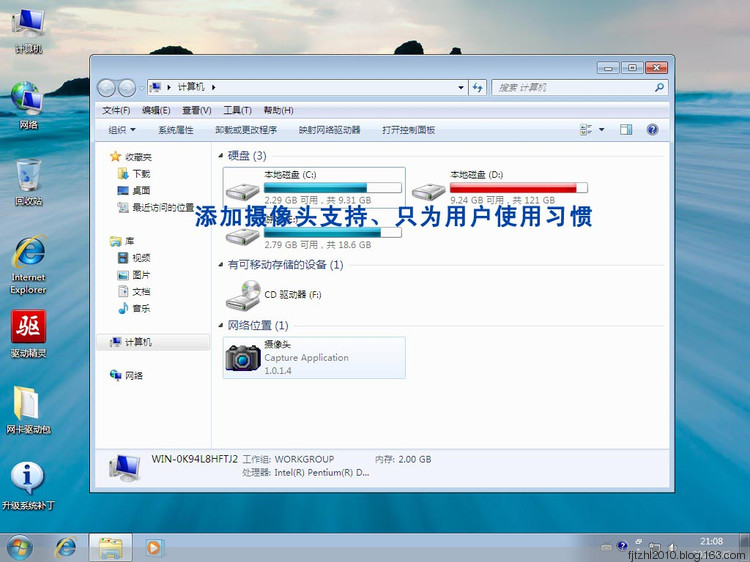750x562 pixels.
Task: Click the 本地磁盘 (D:) red usage bar
Action: click(x=518, y=188)
